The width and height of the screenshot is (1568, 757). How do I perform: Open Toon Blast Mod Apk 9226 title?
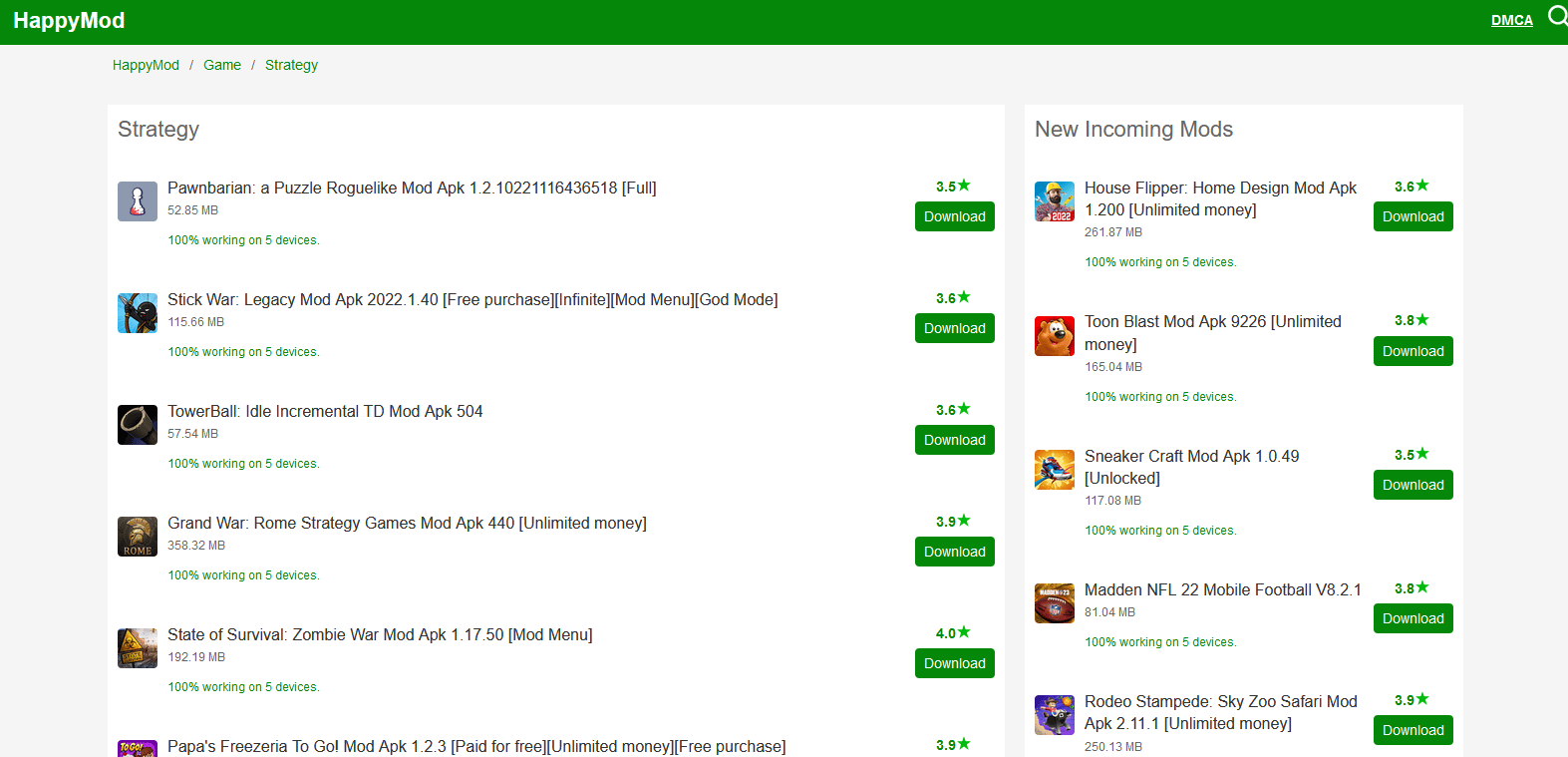pos(1213,333)
